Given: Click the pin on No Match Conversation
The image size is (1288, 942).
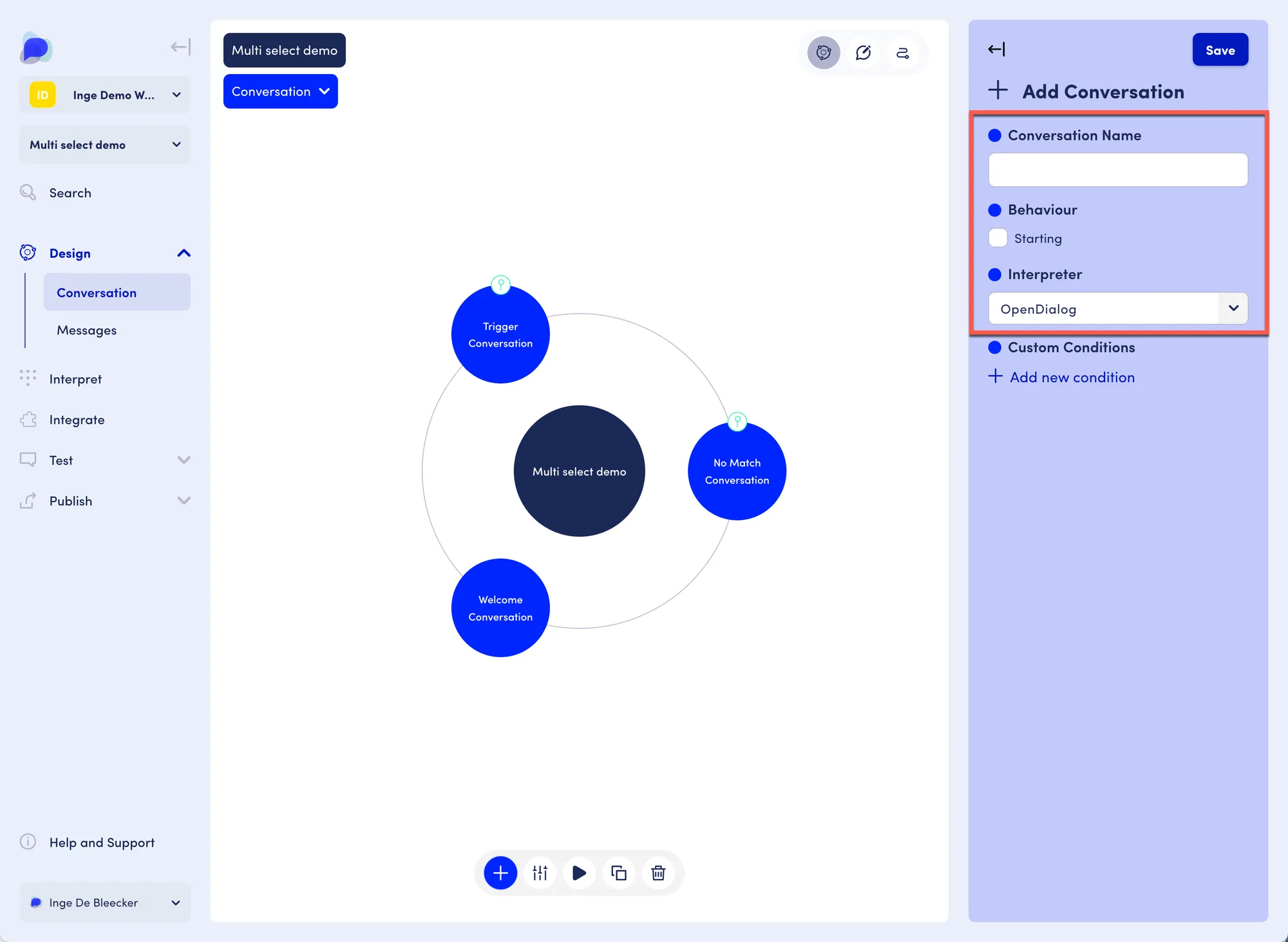Looking at the screenshot, I should [737, 421].
